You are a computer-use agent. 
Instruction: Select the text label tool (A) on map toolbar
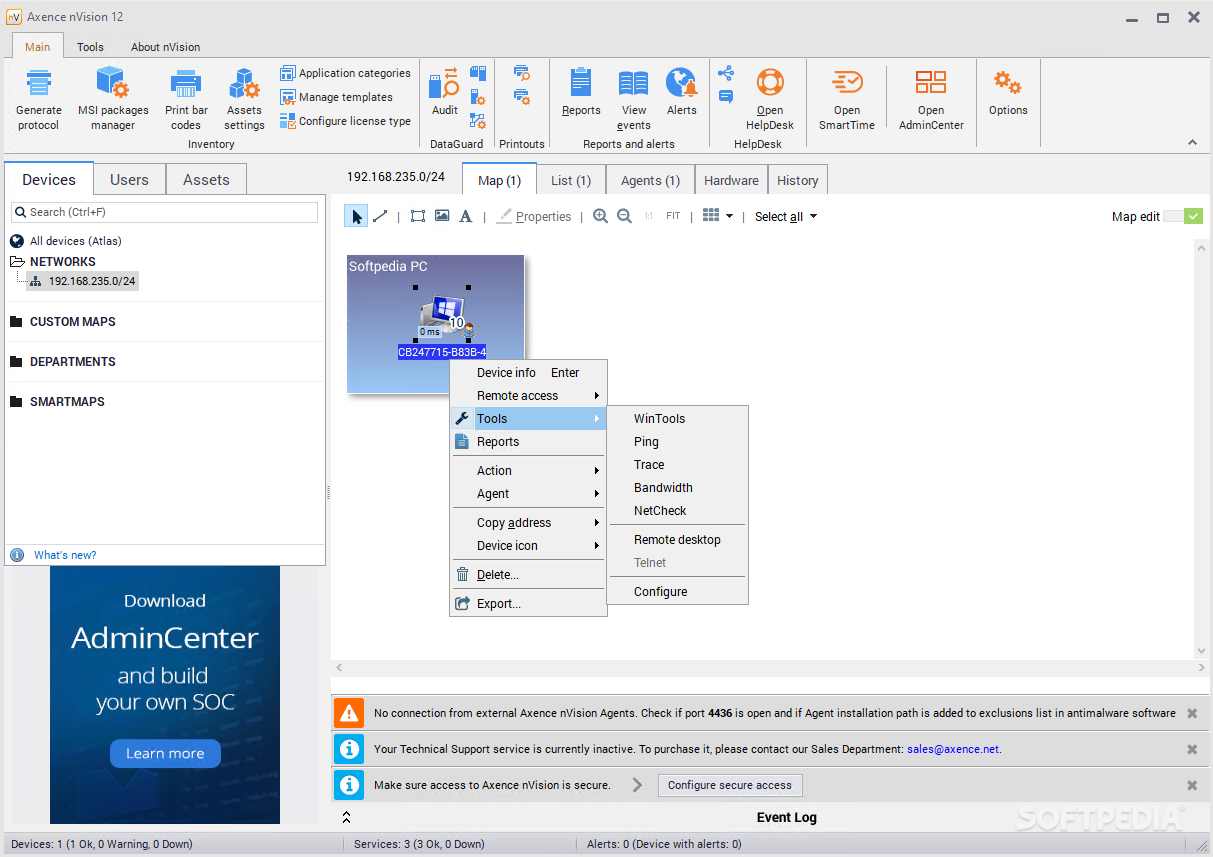tap(466, 216)
